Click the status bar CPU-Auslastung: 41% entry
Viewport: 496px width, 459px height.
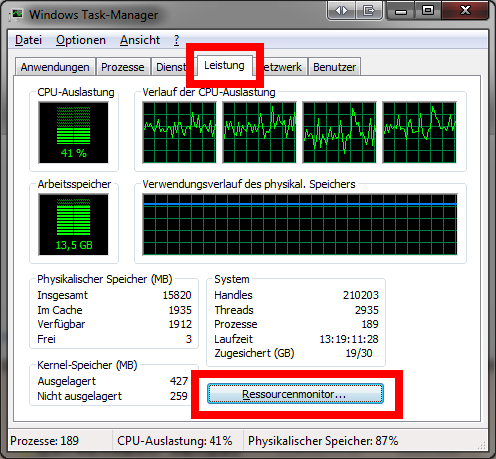[x=175, y=441]
